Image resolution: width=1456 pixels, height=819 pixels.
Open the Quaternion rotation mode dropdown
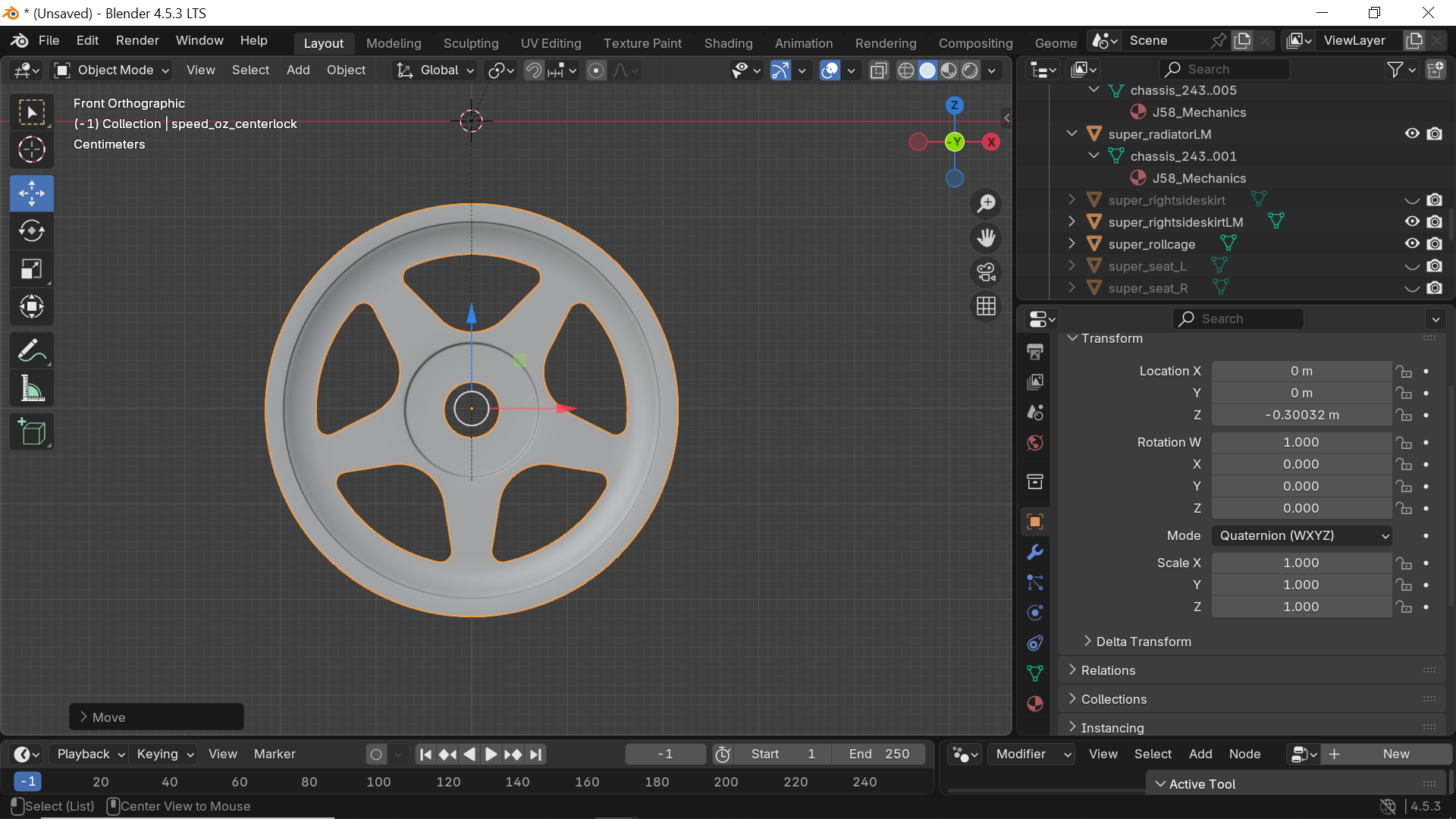(x=1301, y=535)
